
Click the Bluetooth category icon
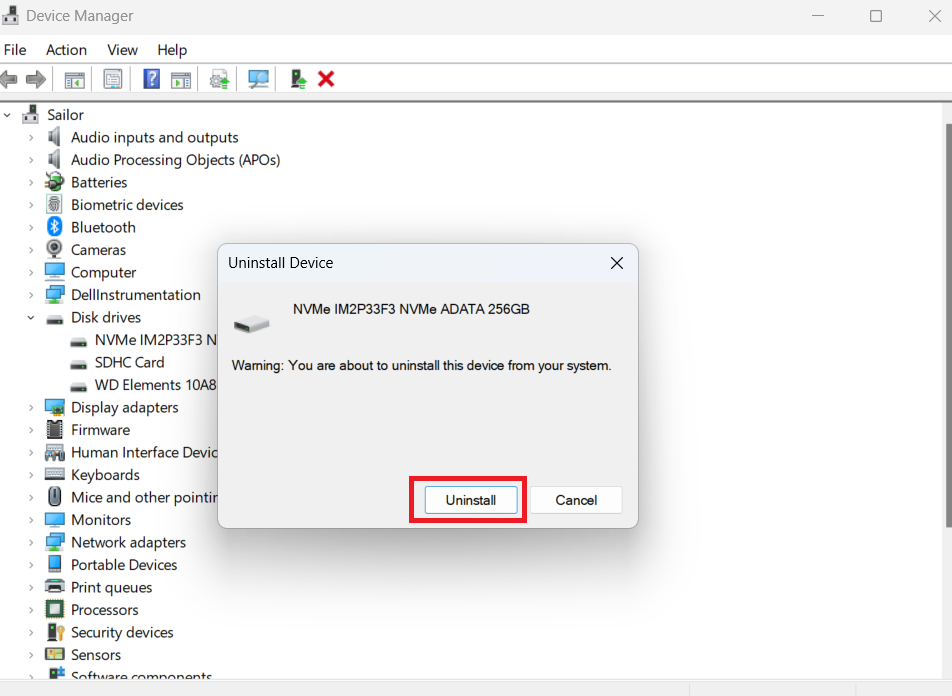pos(55,227)
